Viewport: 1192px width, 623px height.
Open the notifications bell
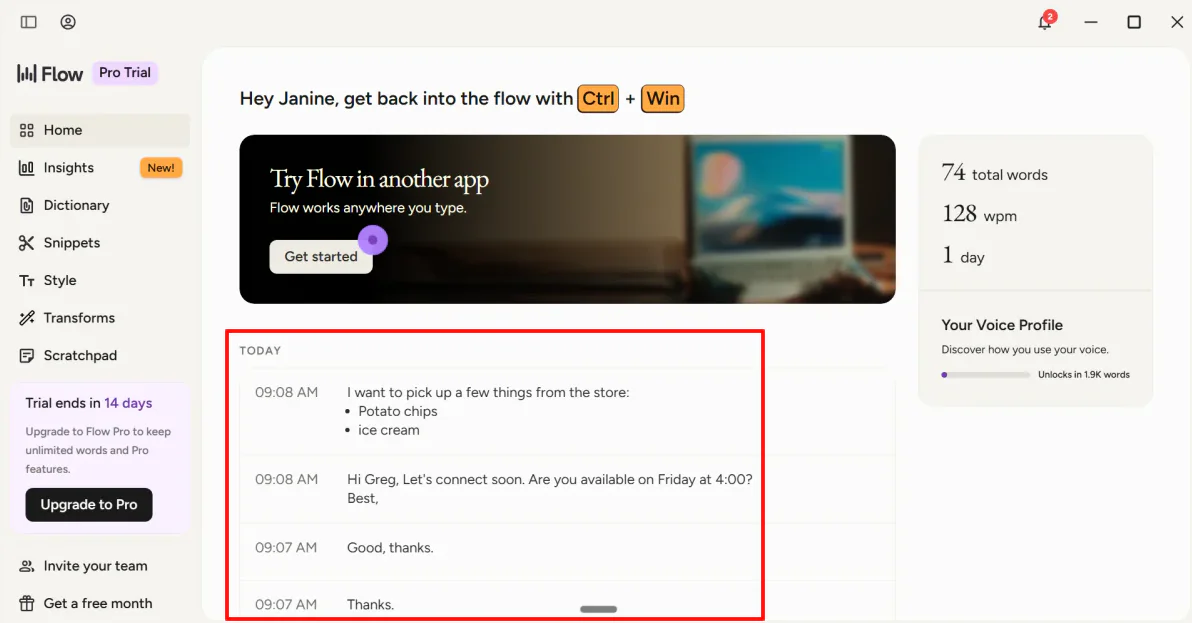click(x=1045, y=22)
